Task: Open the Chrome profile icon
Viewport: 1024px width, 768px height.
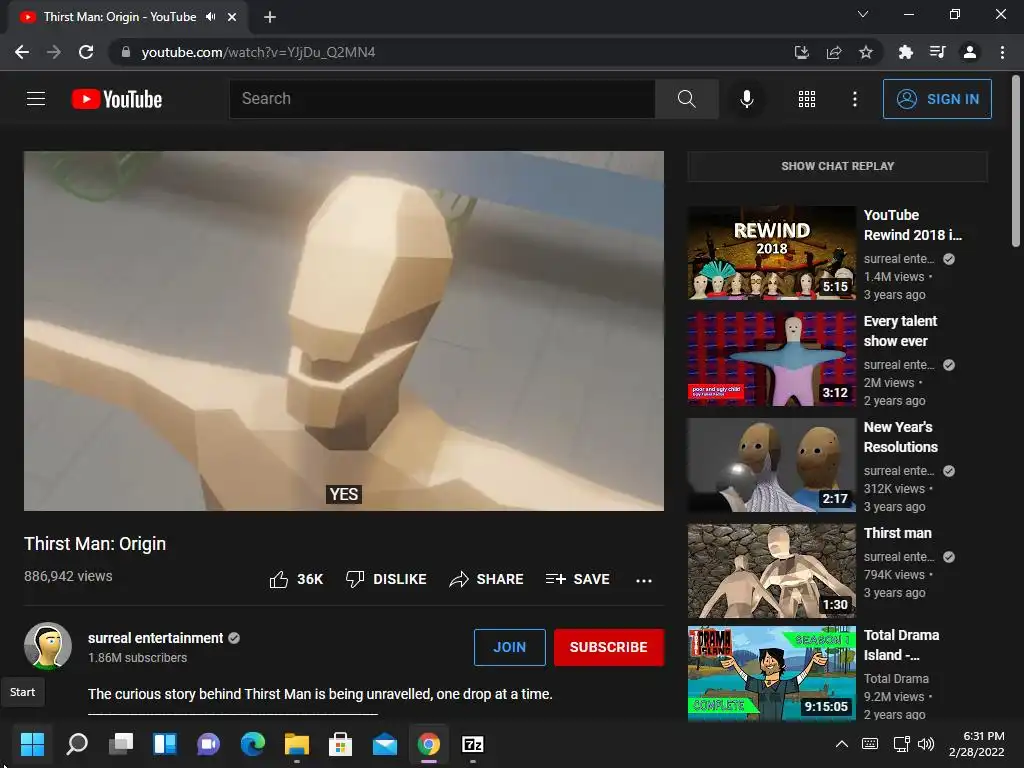Action: pos(970,52)
